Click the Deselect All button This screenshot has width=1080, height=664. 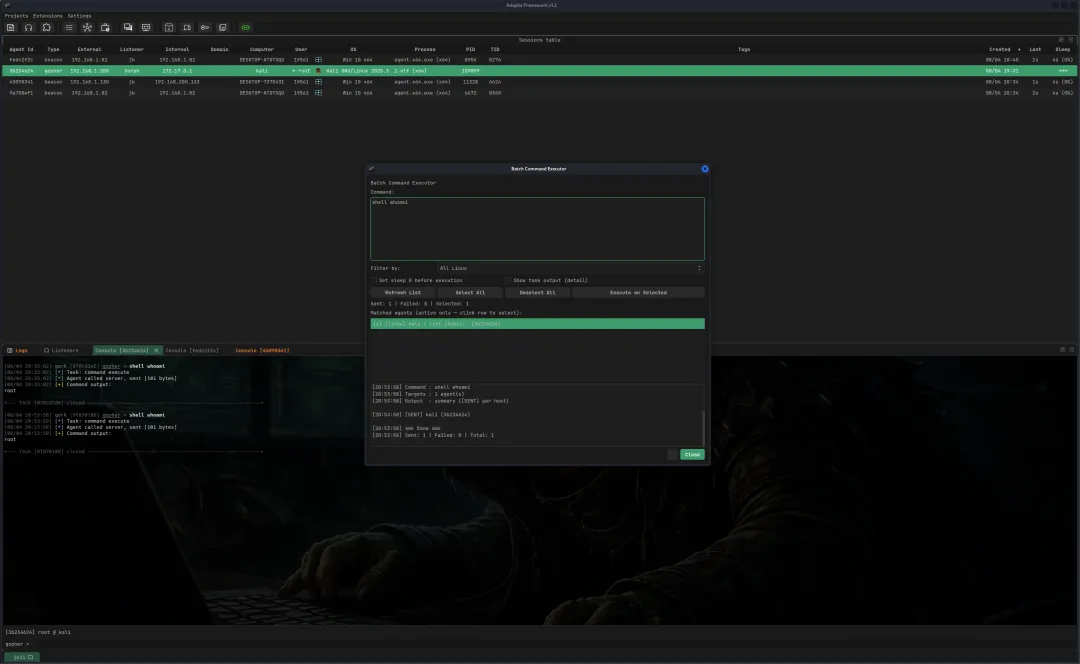537,293
